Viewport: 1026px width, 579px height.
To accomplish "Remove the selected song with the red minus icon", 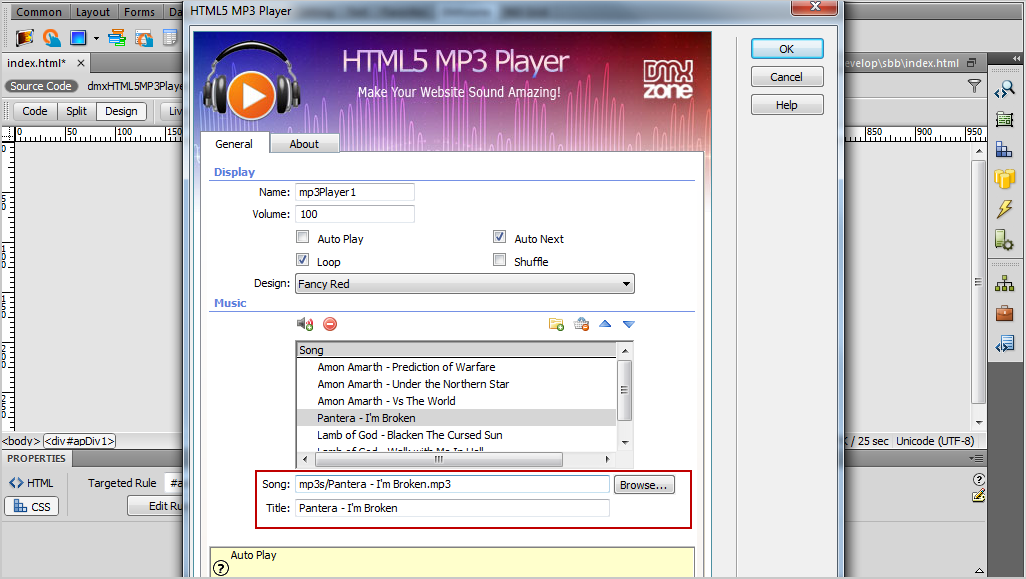I will click(330, 324).
